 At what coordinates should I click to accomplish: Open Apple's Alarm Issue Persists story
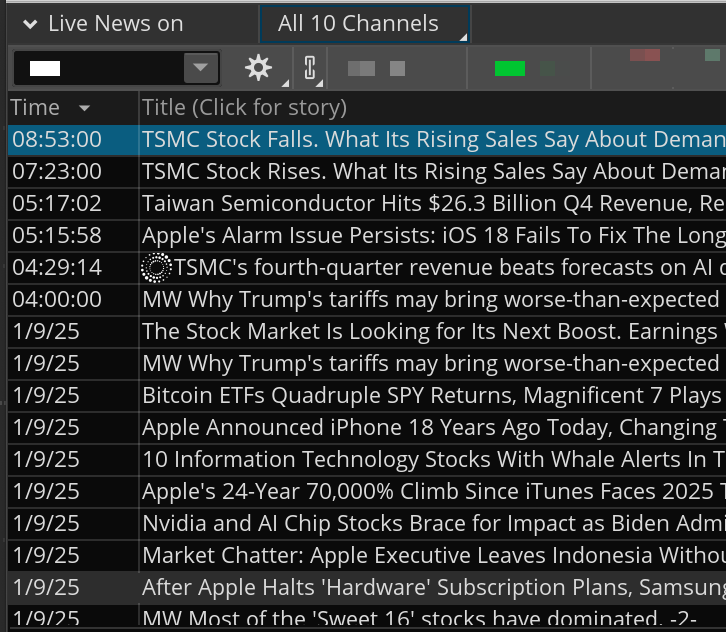pos(432,235)
